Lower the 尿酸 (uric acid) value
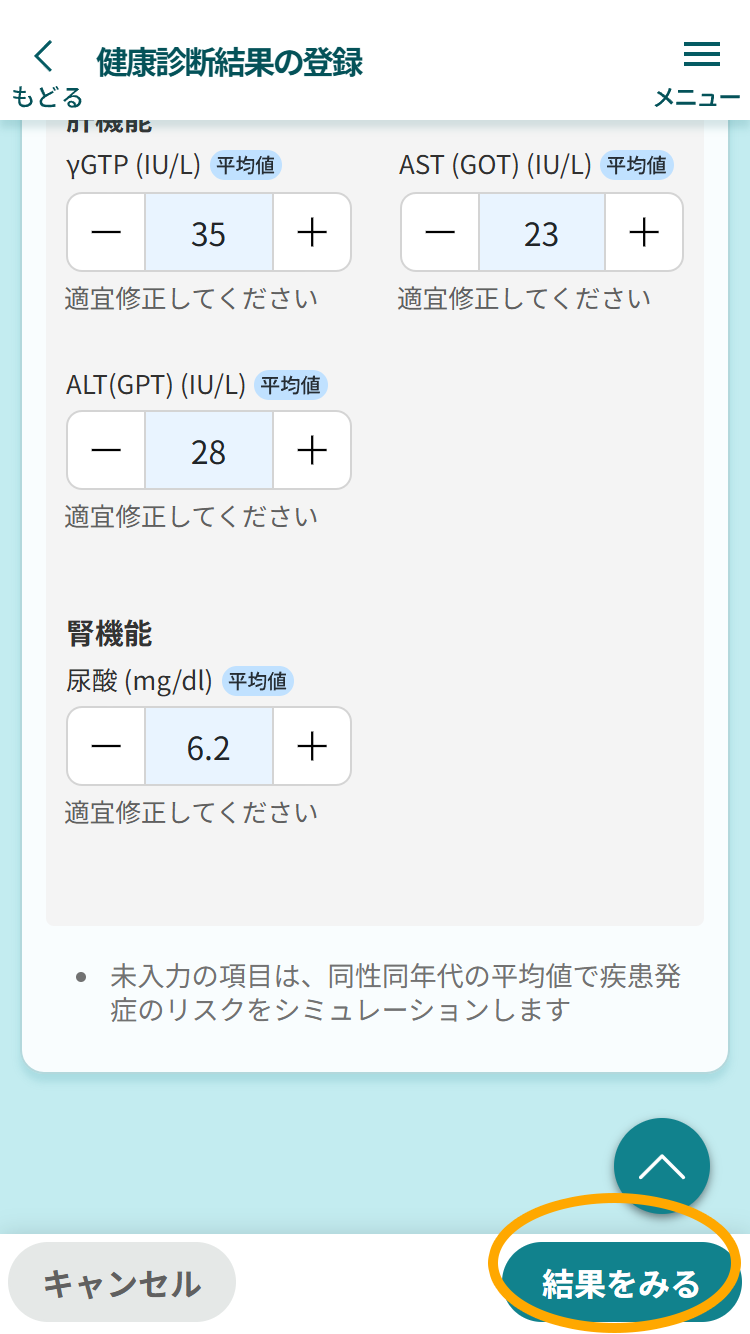Viewport: 750px width, 1334px height. coord(106,746)
